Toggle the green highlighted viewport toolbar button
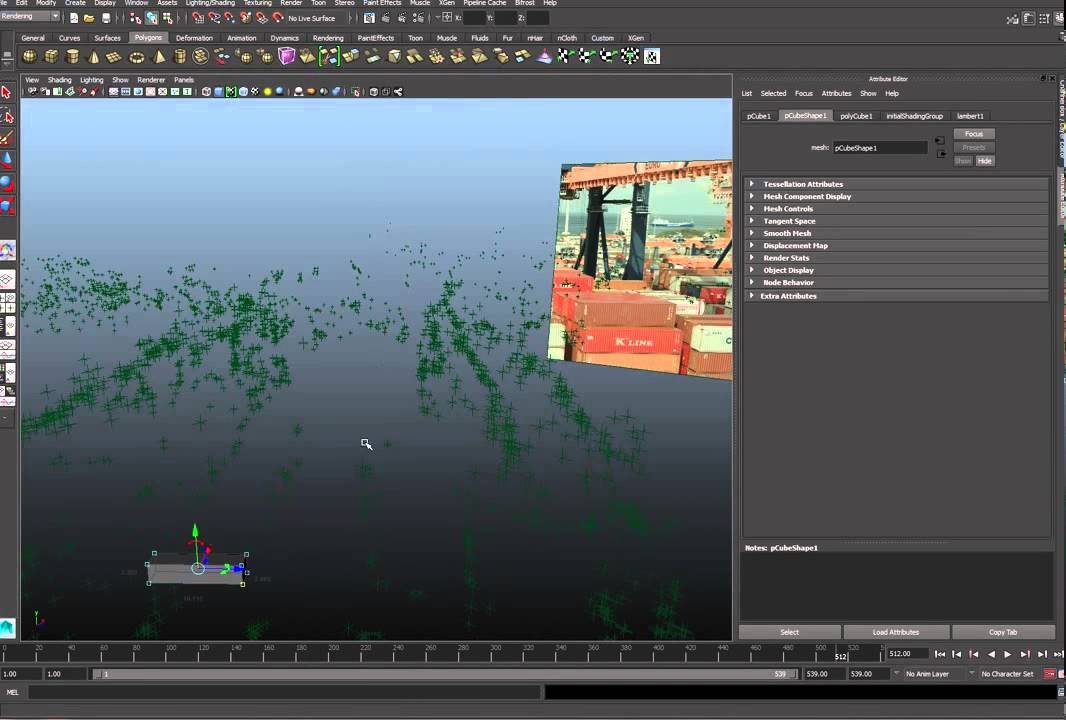The width and height of the screenshot is (1066, 720). click(231, 92)
